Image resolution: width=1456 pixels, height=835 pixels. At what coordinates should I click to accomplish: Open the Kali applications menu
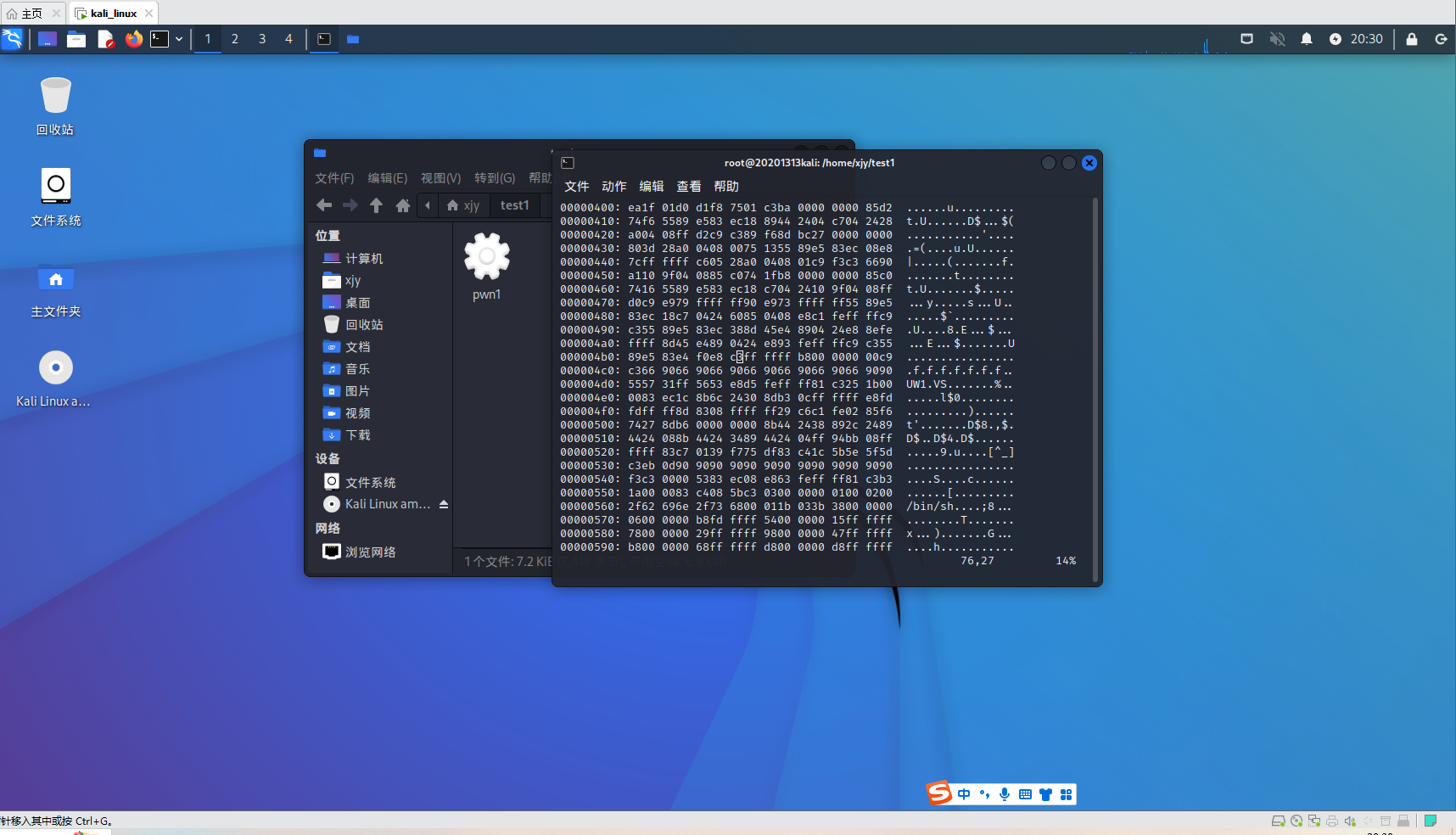(x=13, y=39)
